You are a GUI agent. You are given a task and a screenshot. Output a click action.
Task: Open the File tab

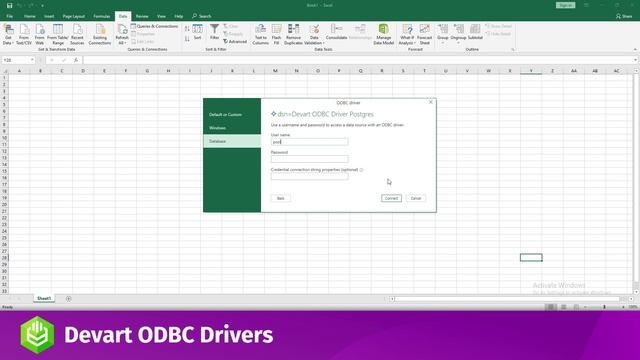[9, 16]
